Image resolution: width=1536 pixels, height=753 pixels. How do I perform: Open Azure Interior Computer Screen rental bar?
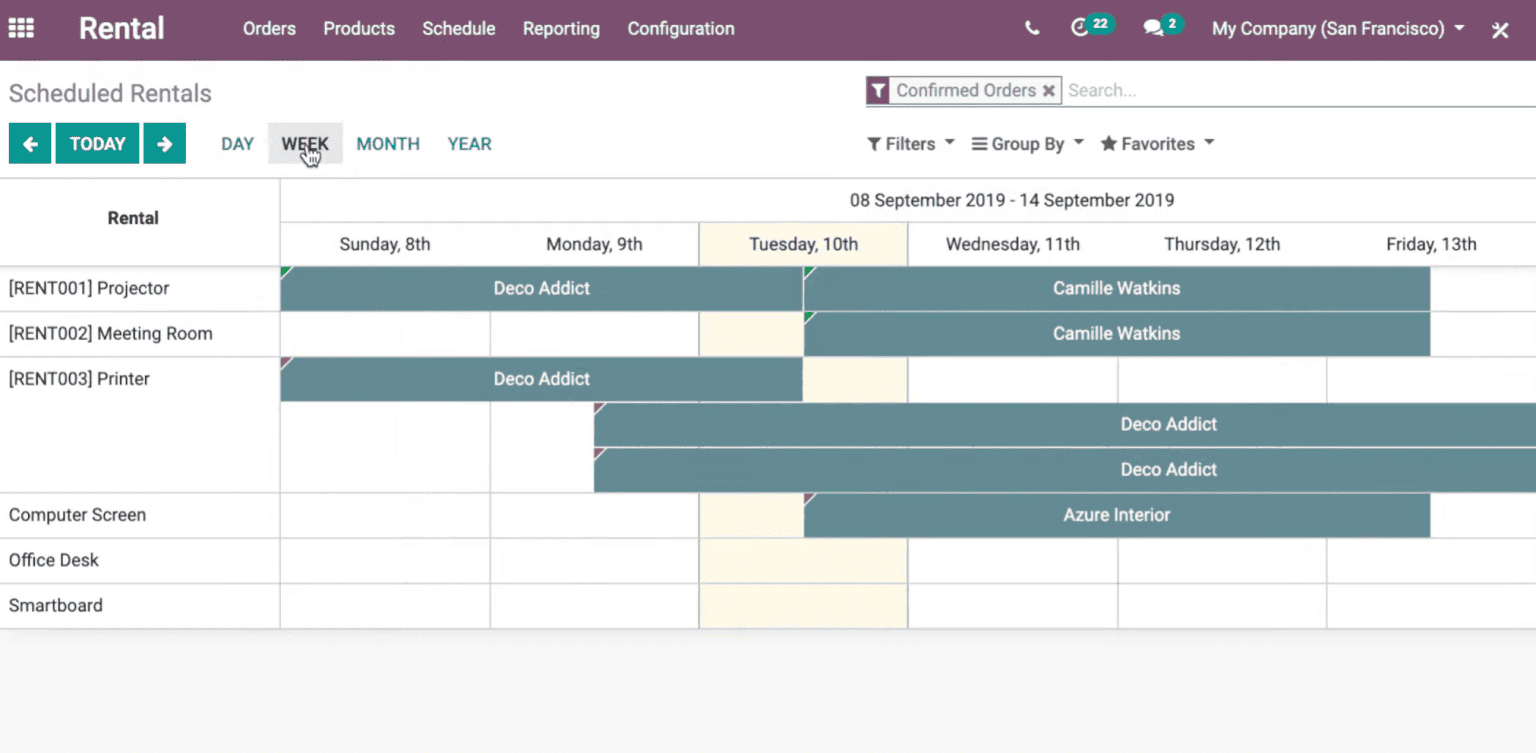1116,515
